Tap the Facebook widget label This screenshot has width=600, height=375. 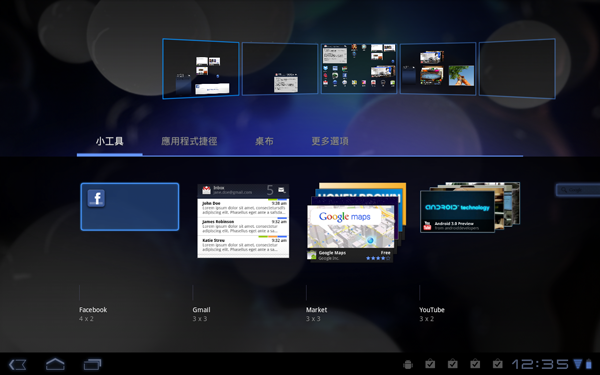pos(93,310)
